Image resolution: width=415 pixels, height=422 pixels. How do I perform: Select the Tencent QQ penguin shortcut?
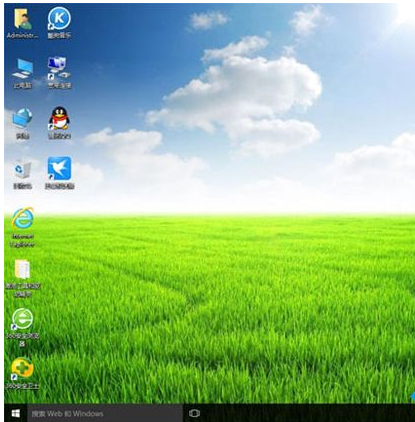59,118
